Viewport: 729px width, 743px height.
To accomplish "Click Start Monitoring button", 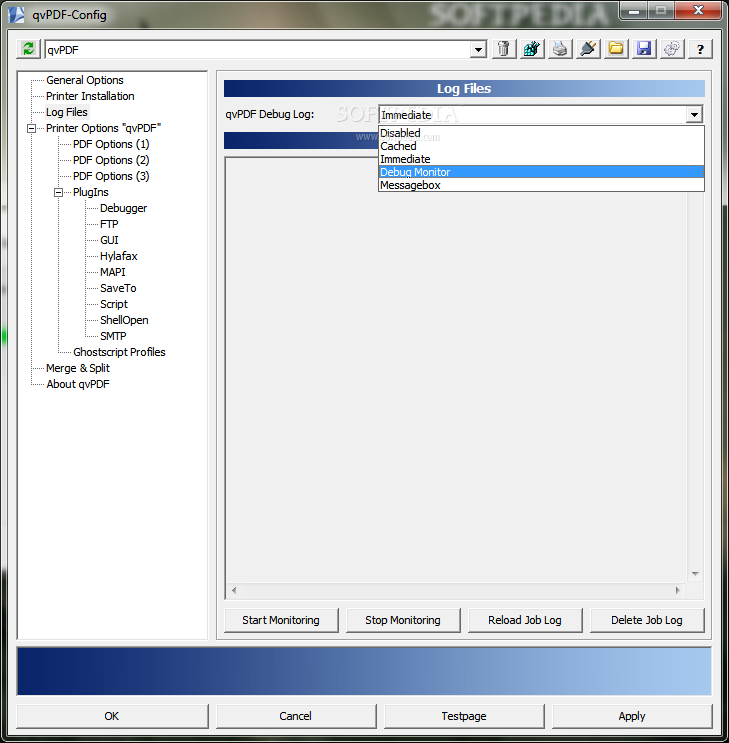I will tap(281, 620).
